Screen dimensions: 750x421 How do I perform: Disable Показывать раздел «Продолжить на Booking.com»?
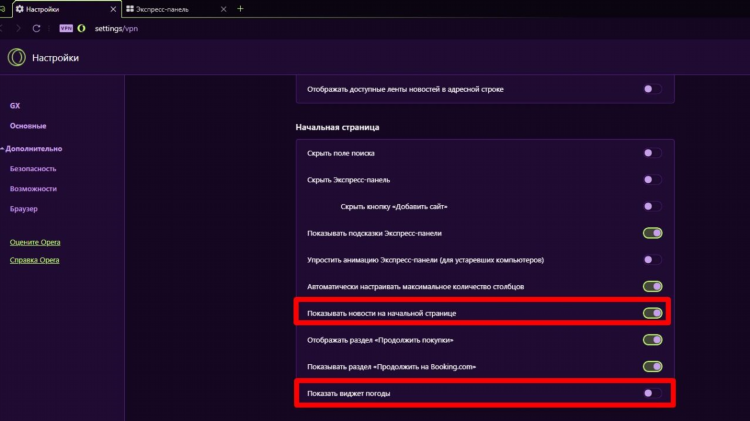click(x=652, y=367)
